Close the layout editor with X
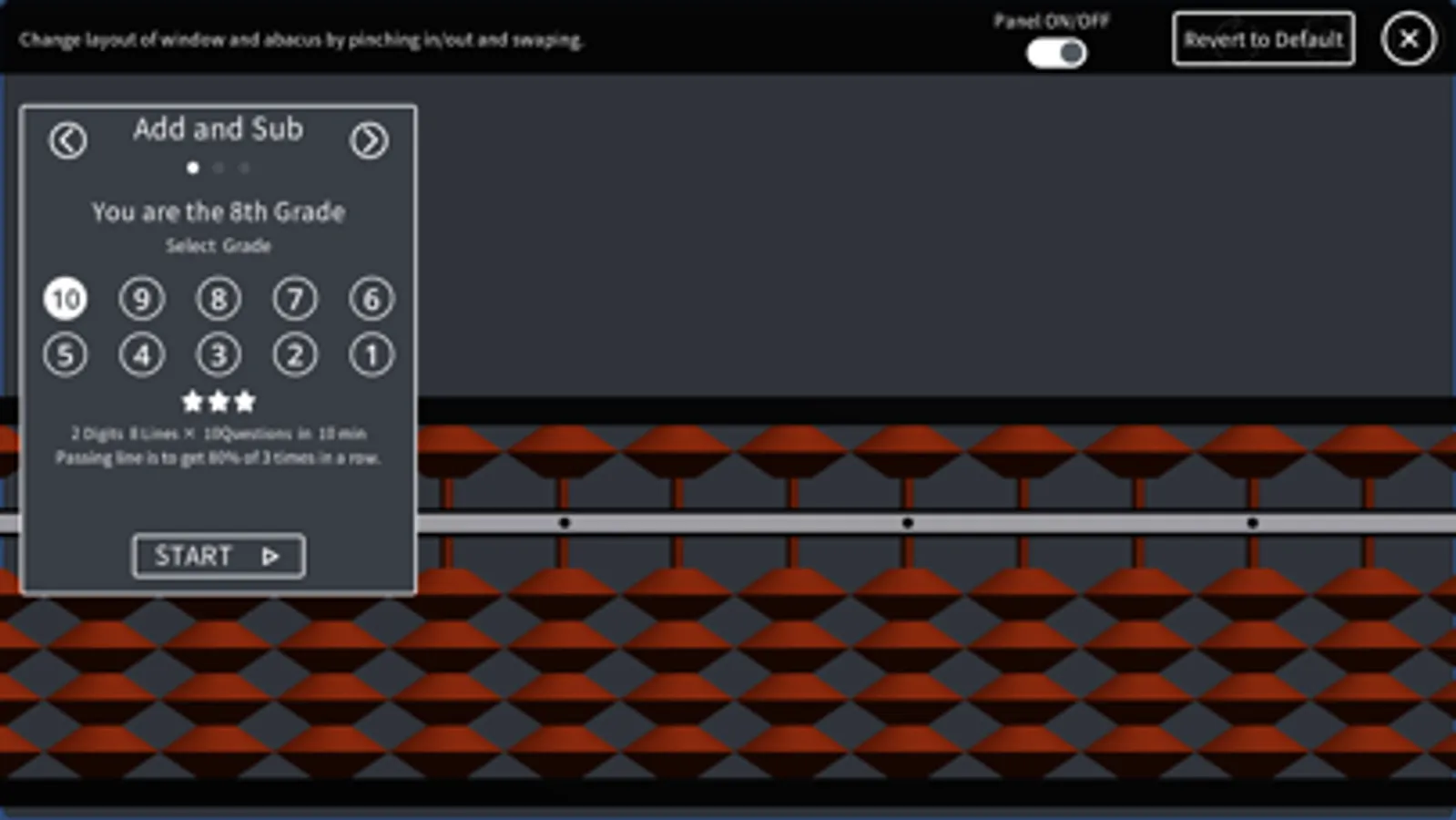Viewport: 1456px width, 820px height. click(1409, 39)
